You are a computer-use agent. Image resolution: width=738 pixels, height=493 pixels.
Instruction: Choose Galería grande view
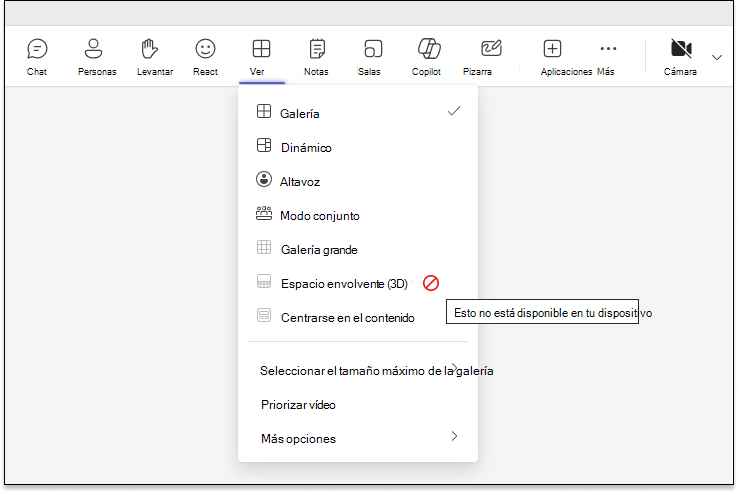[x=358, y=250]
